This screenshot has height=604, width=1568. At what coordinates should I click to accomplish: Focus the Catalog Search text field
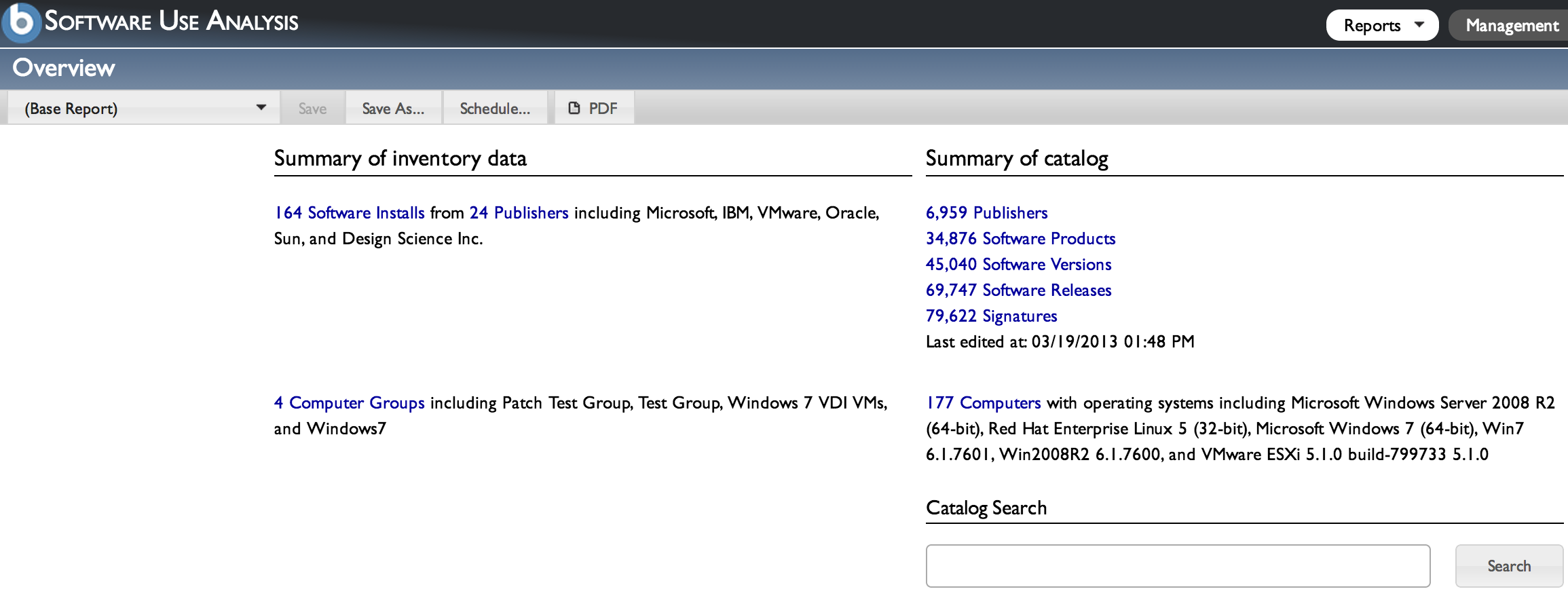click(1178, 566)
